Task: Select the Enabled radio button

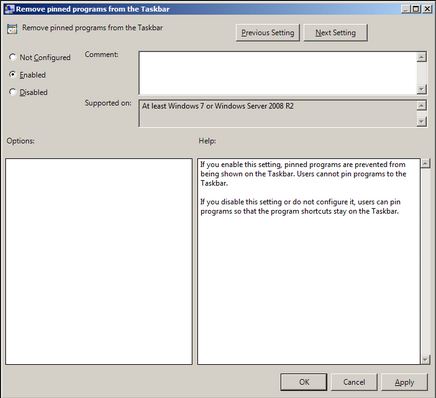Action: 13,74
